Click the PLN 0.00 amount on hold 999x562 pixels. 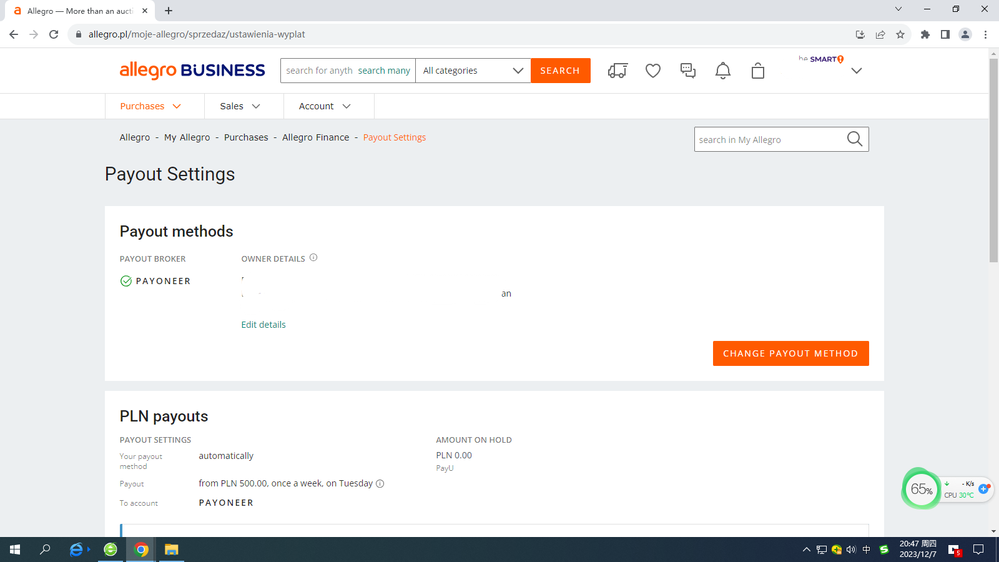point(454,456)
